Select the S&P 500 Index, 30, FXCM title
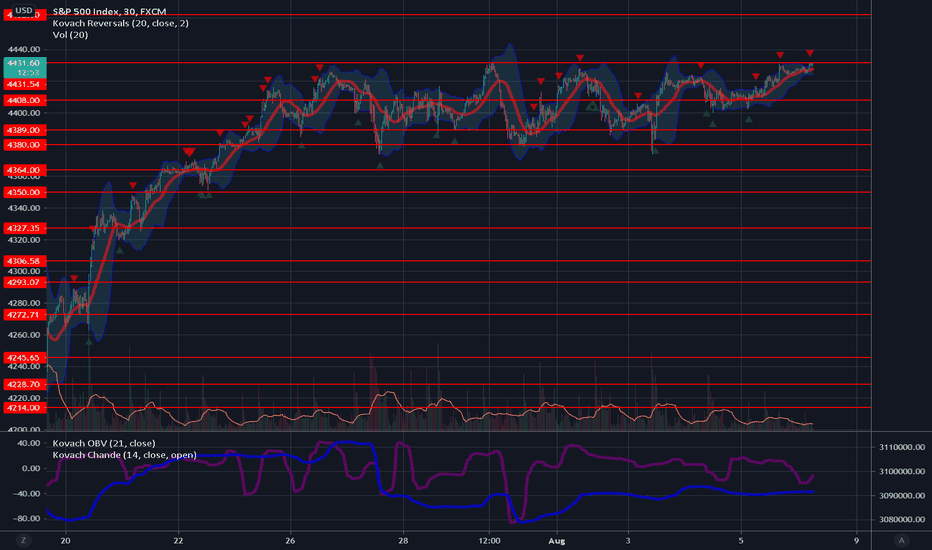The width and height of the screenshot is (932, 550). tap(109, 11)
